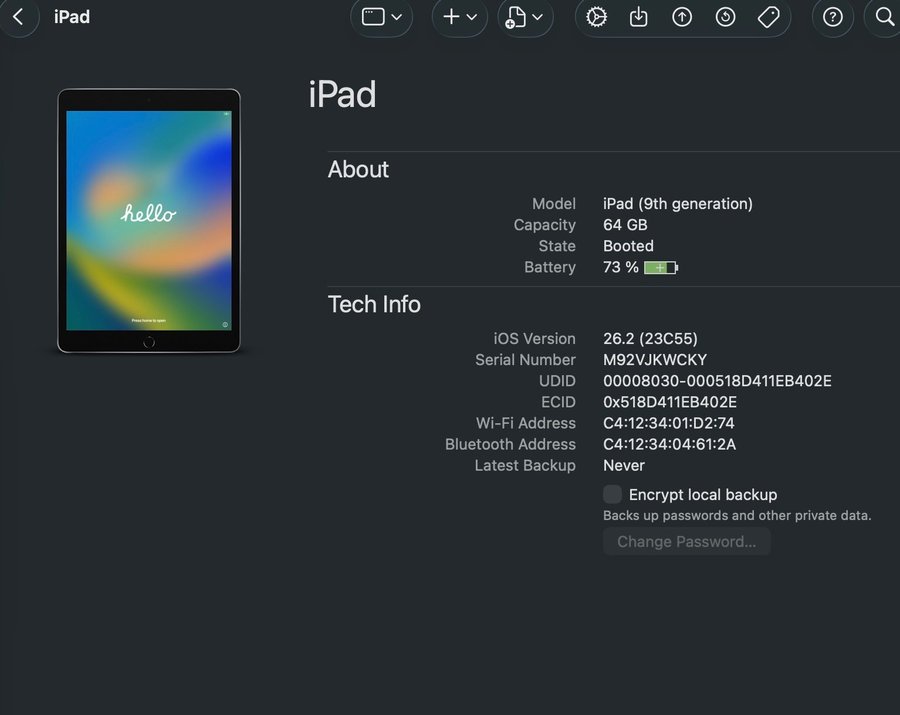Click the Search magnifier icon

click(884, 17)
